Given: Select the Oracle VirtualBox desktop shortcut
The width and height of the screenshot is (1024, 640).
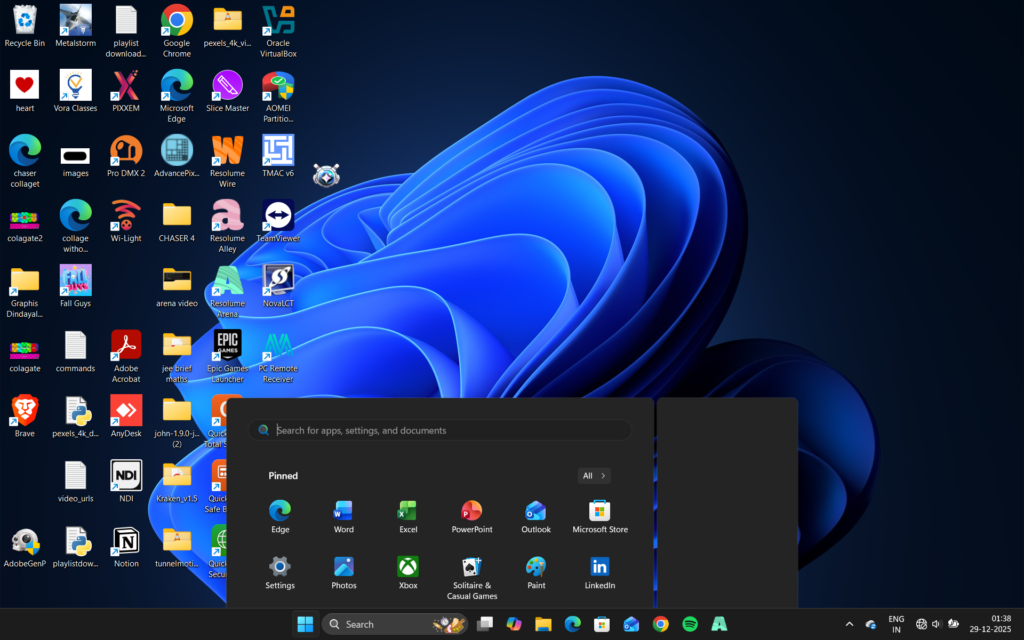Looking at the screenshot, I should pyautogui.click(x=278, y=31).
